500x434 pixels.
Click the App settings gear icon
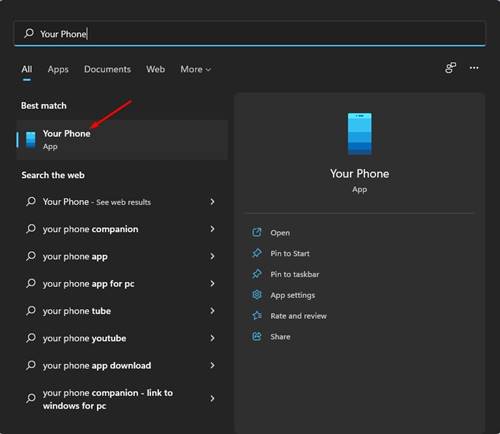pyautogui.click(x=256, y=295)
